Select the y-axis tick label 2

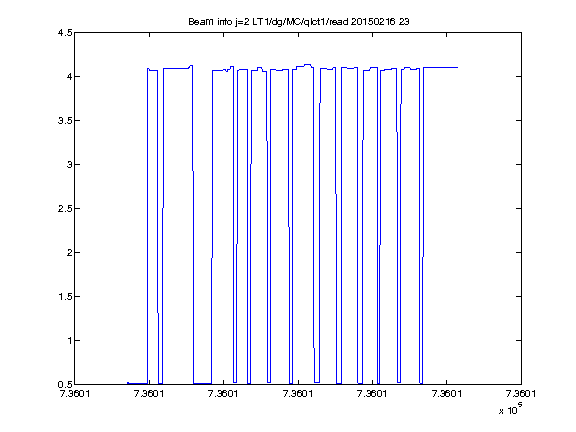click(x=69, y=253)
